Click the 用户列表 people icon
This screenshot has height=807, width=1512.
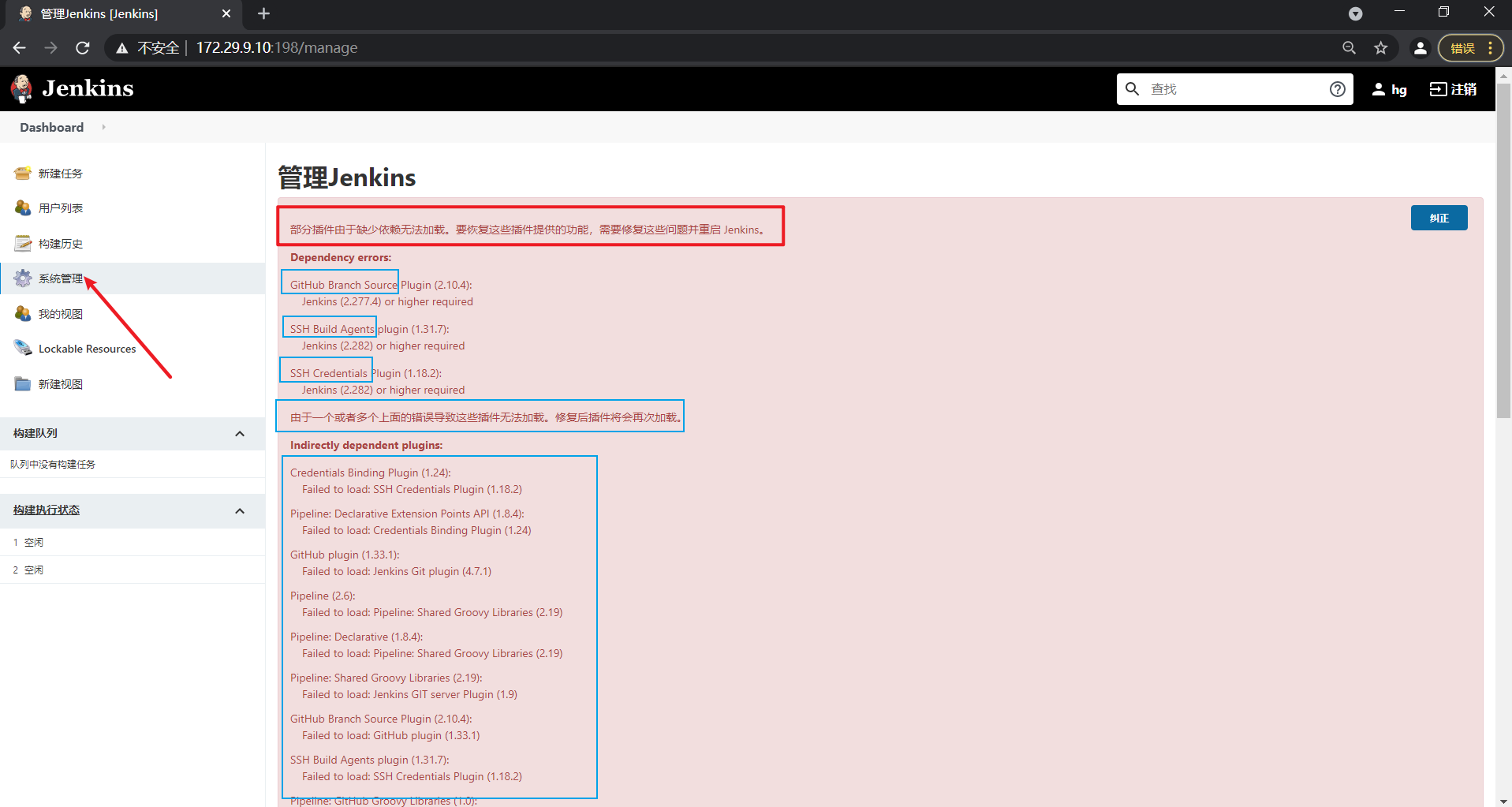[x=23, y=208]
